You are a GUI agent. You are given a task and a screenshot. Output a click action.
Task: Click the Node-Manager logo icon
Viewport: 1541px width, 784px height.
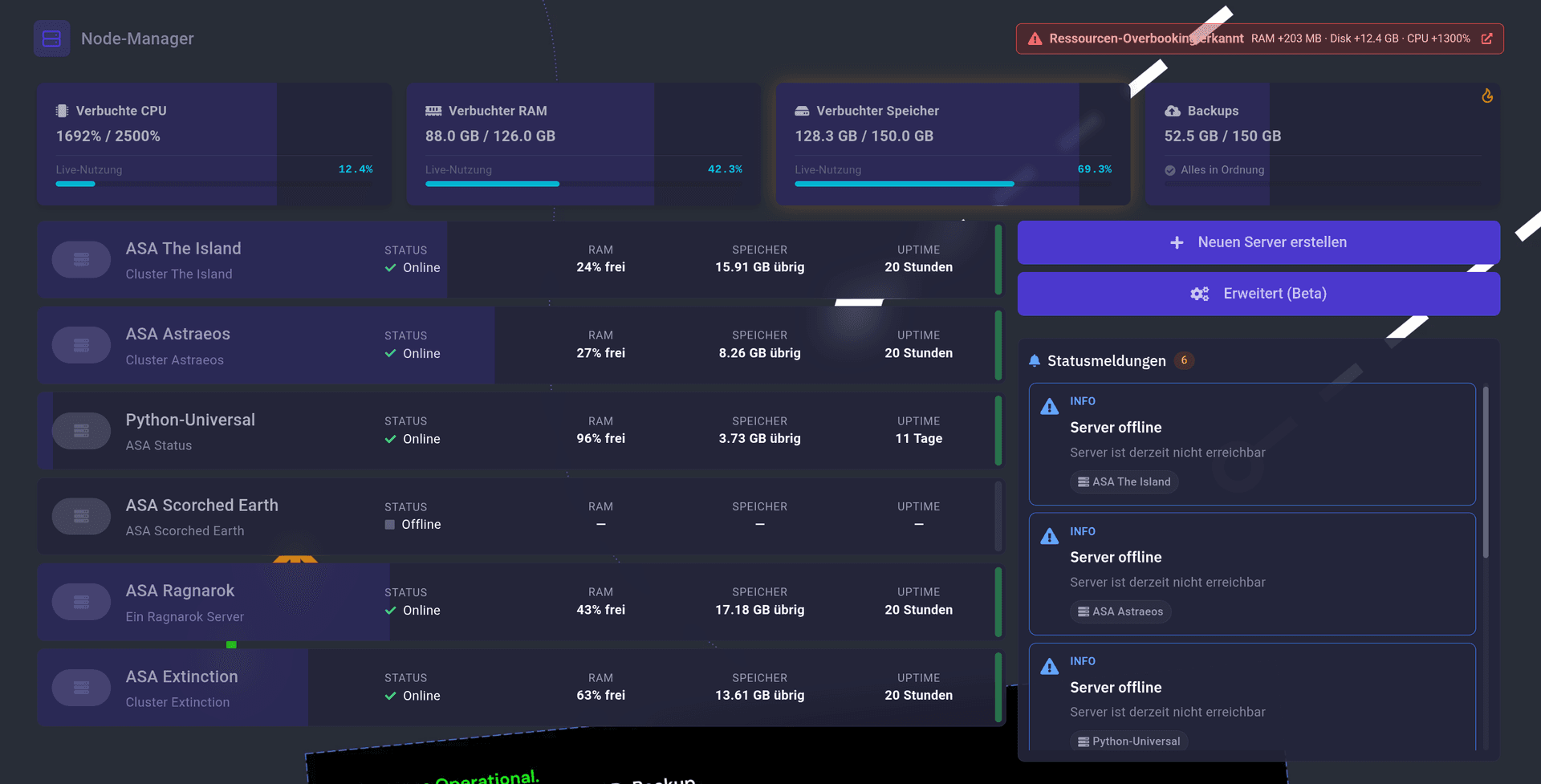click(51, 39)
